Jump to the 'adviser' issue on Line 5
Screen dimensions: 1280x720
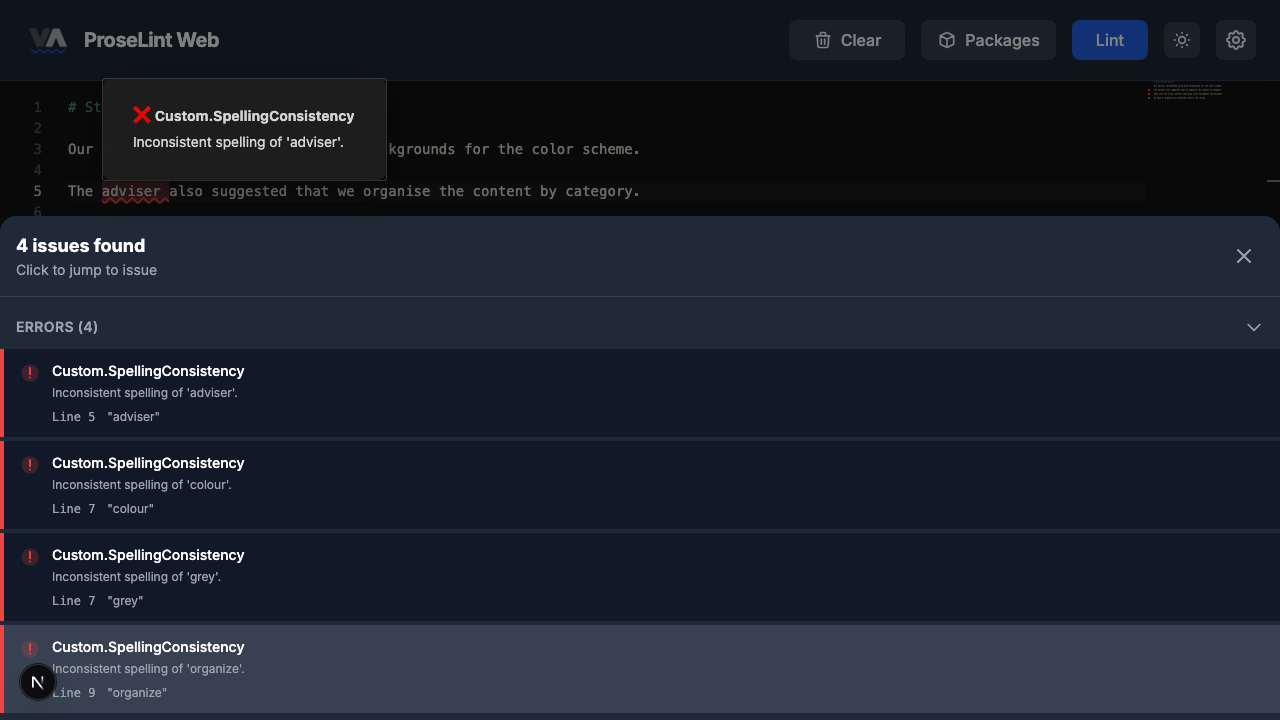[x=640, y=393]
